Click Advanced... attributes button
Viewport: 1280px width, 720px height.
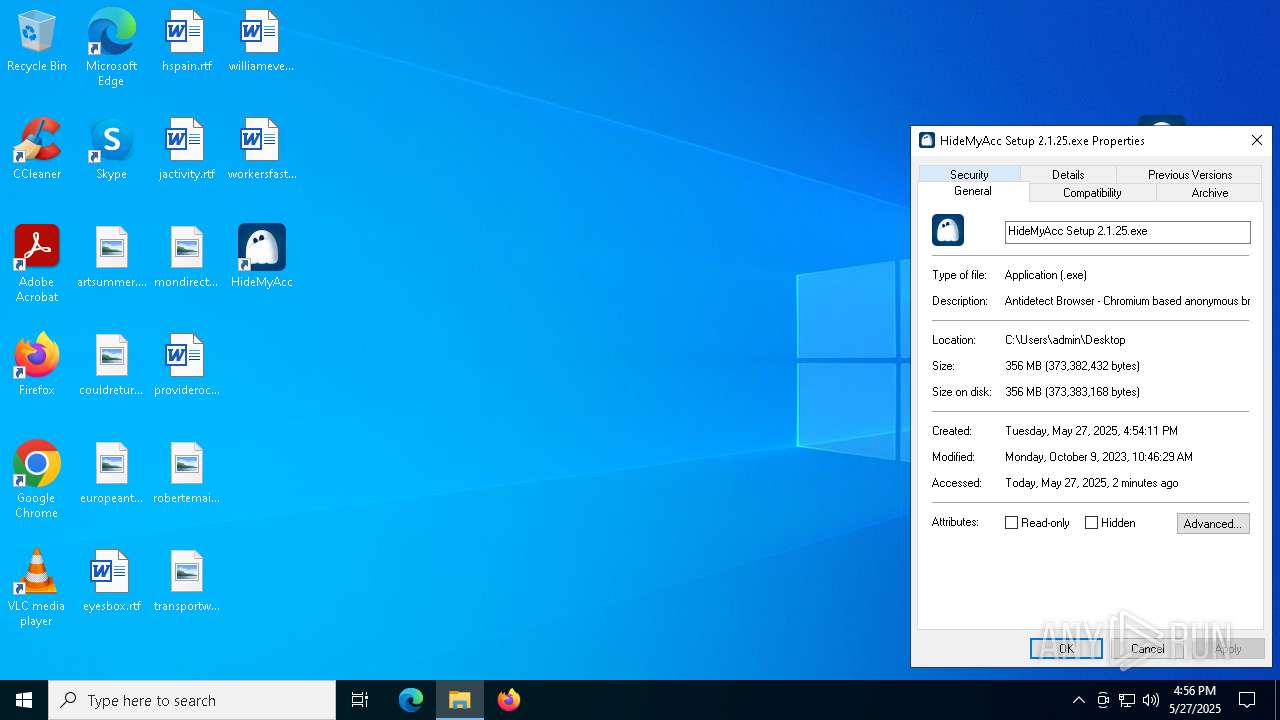[x=1213, y=523]
